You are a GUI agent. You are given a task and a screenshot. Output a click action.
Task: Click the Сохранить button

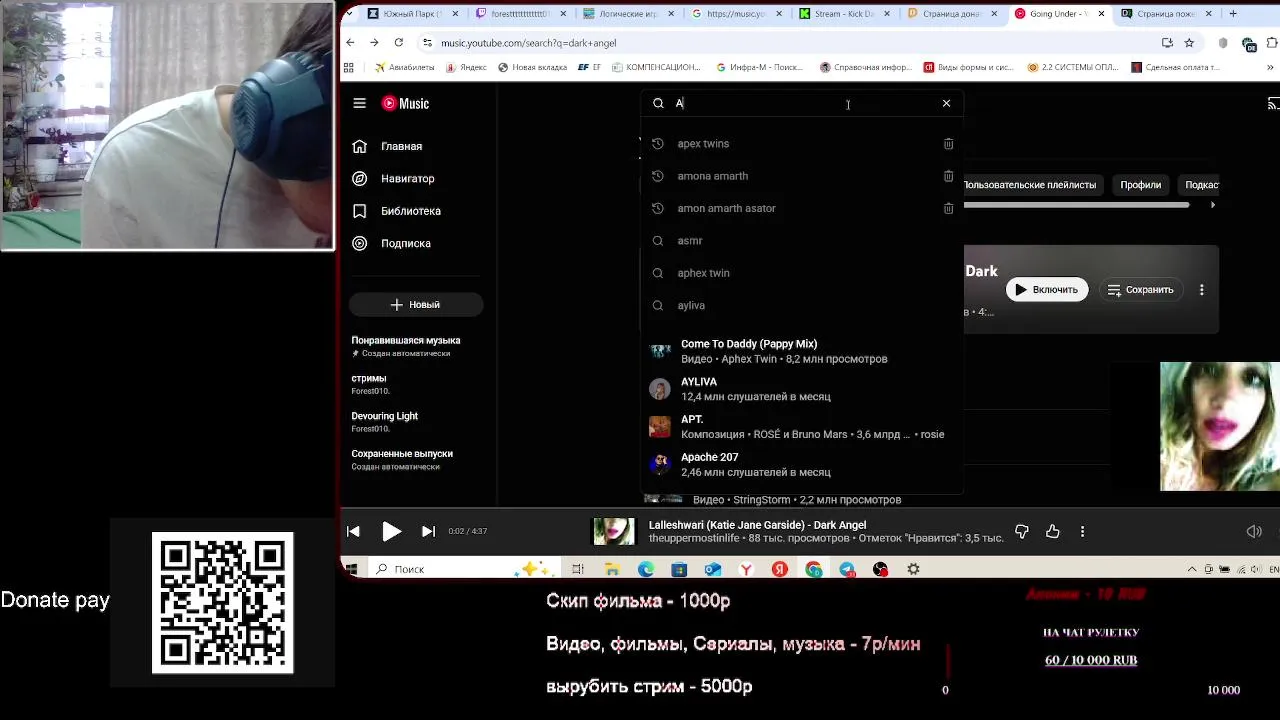point(1140,290)
